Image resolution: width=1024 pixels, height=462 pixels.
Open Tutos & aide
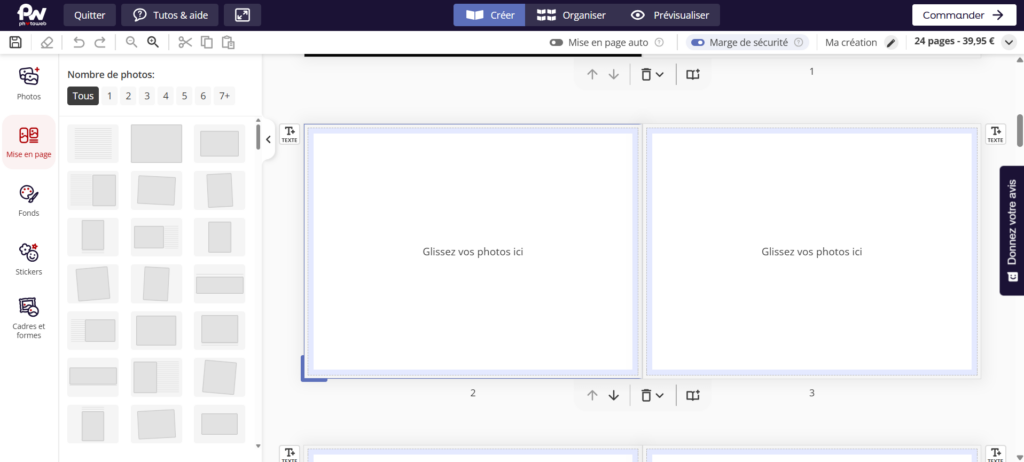[170, 15]
